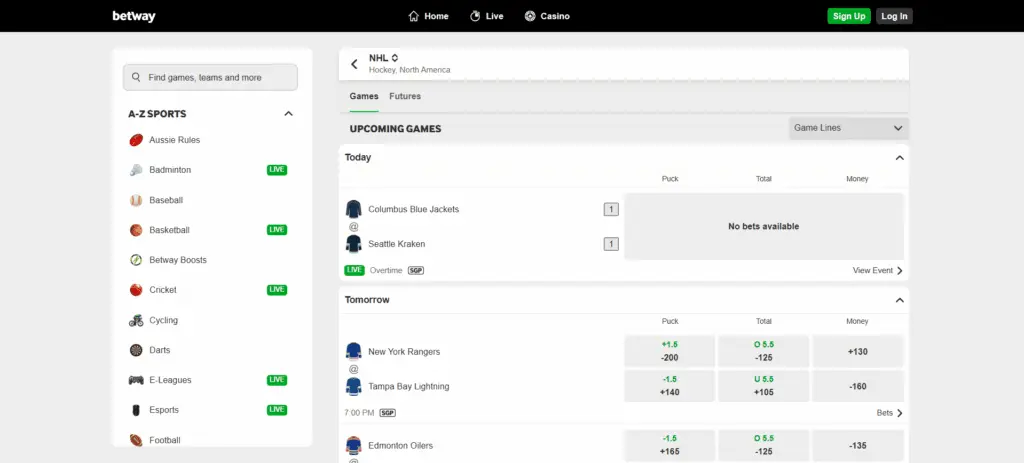The height and width of the screenshot is (463, 1024).
Task: Click the Edmonton Oilers jersey icon
Action: [x=353, y=445]
